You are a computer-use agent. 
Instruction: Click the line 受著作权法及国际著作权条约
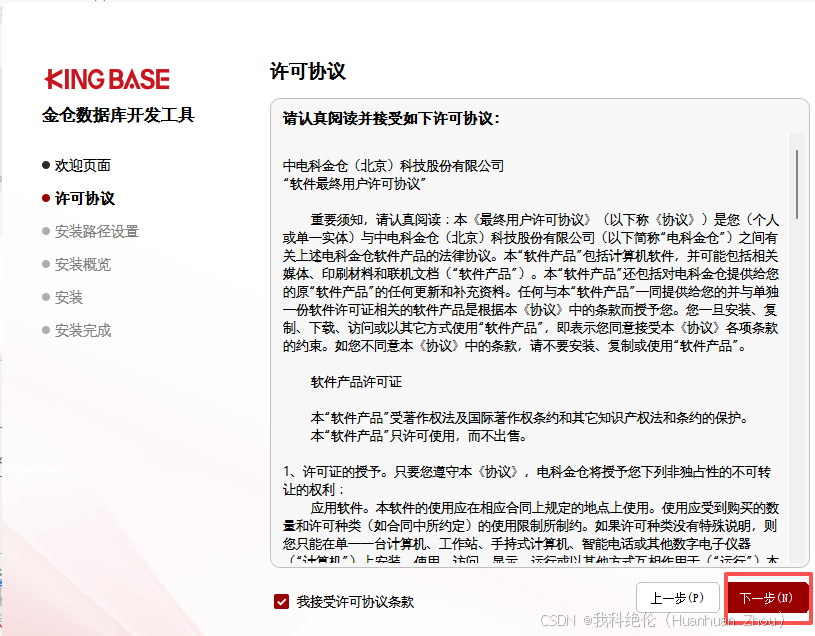(529, 418)
